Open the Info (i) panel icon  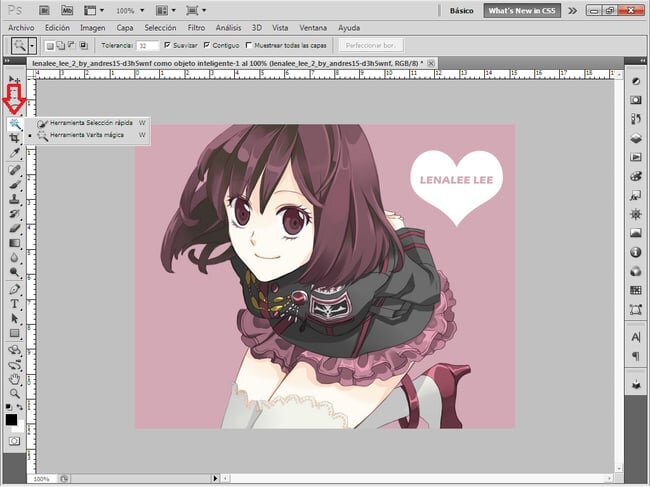[635, 252]
